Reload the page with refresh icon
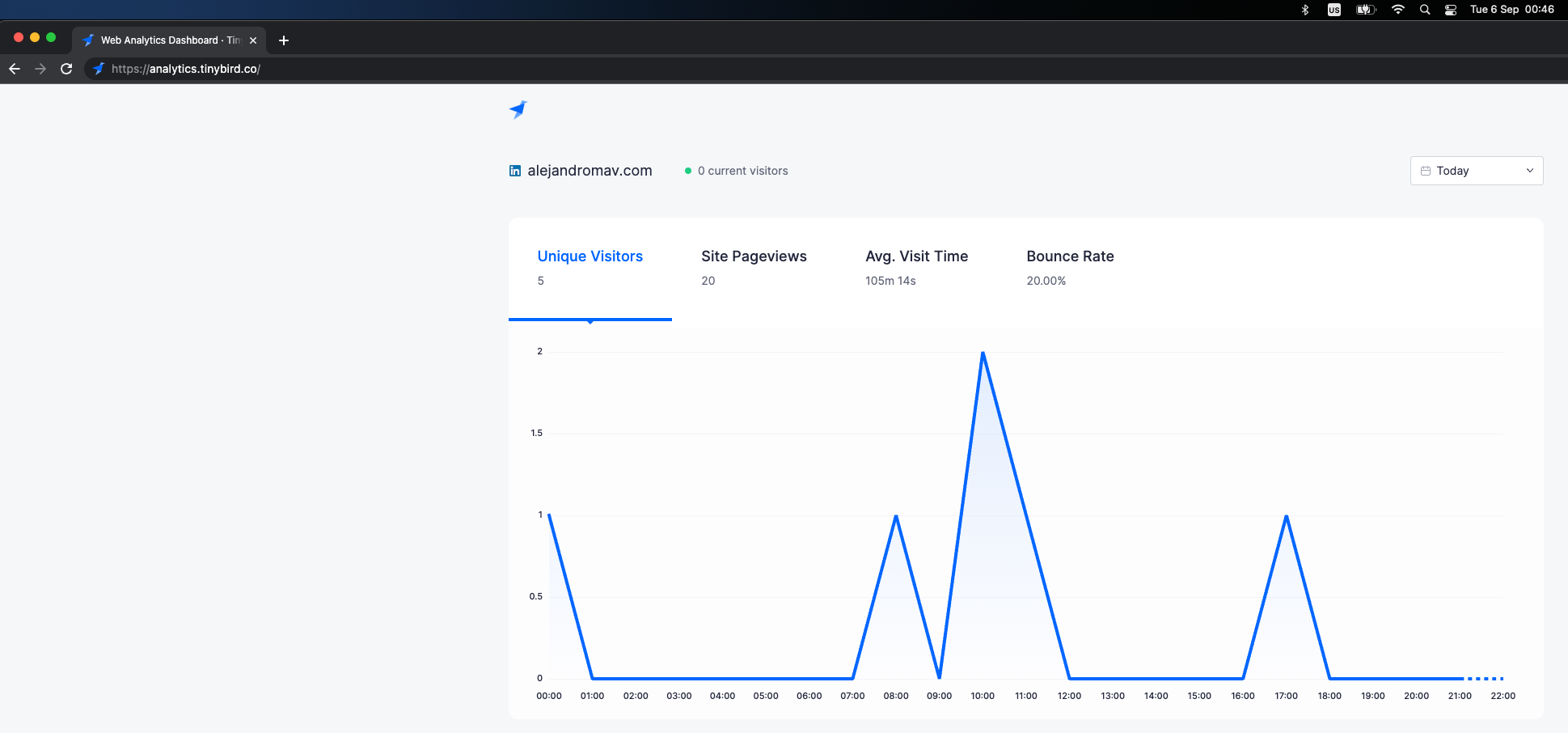The image size is (1568, 733). point(66,69)
